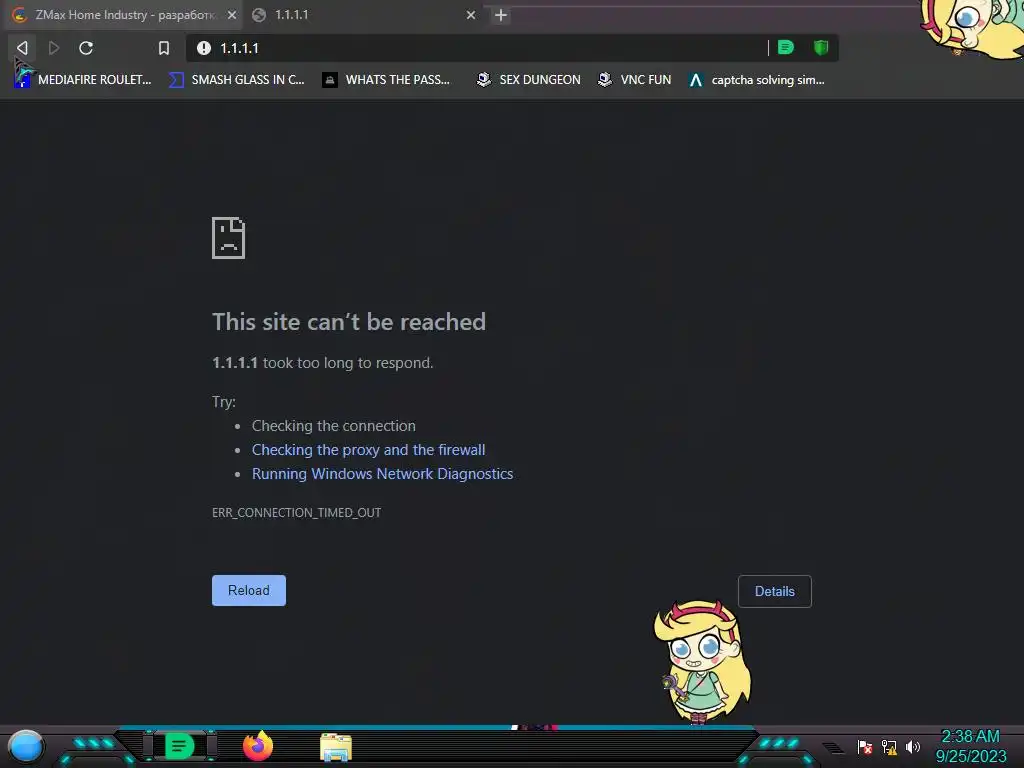The height and width of the screenshot is (768, 1024).
Task: Open a new tab with the plus button
Action: (x=501, y=15)
